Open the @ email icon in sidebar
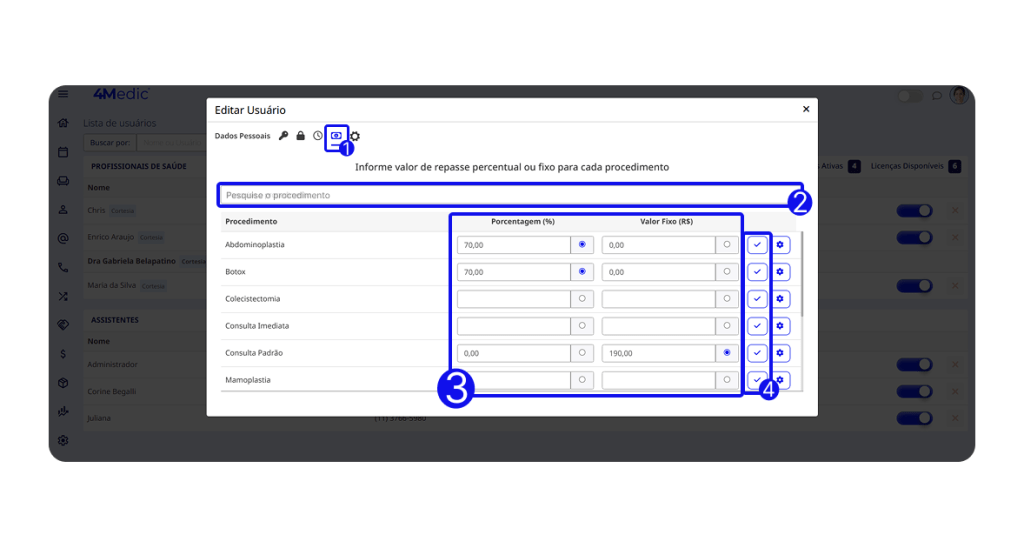The height and width of the screenshot is (548, 1024). coord(63,238)
